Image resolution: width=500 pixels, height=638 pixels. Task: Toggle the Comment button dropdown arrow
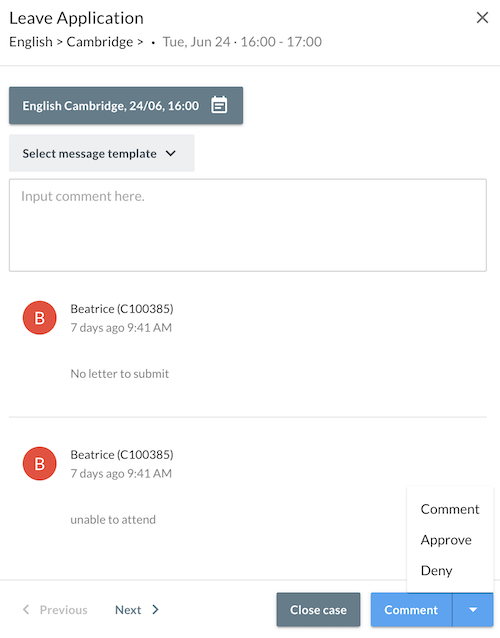click(473, 610)
